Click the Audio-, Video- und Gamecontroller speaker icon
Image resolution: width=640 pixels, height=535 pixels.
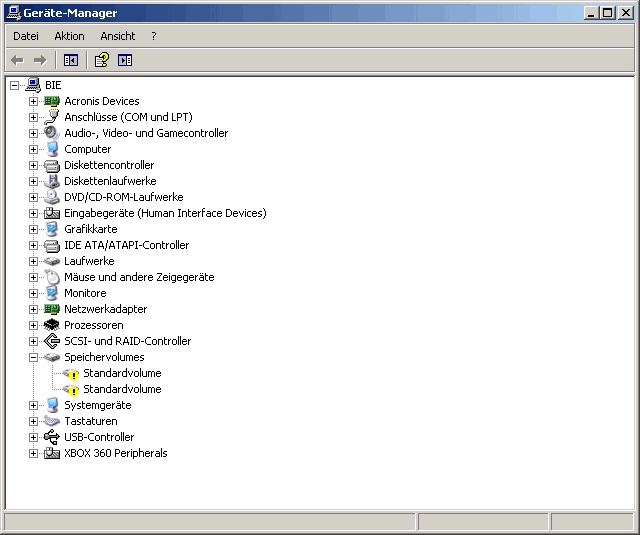click(x=52, y=133)
